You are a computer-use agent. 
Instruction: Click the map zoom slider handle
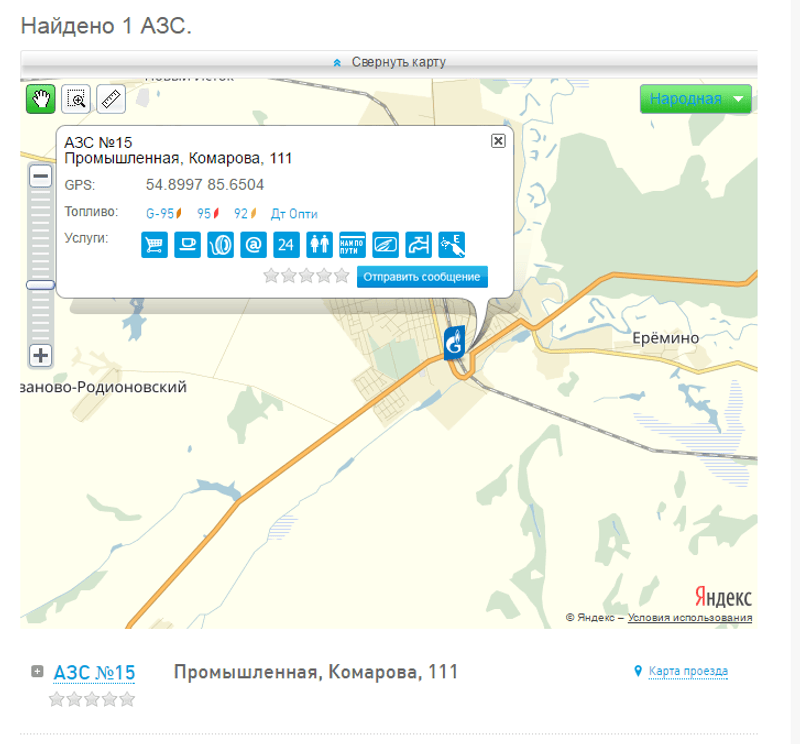point(41,285)
